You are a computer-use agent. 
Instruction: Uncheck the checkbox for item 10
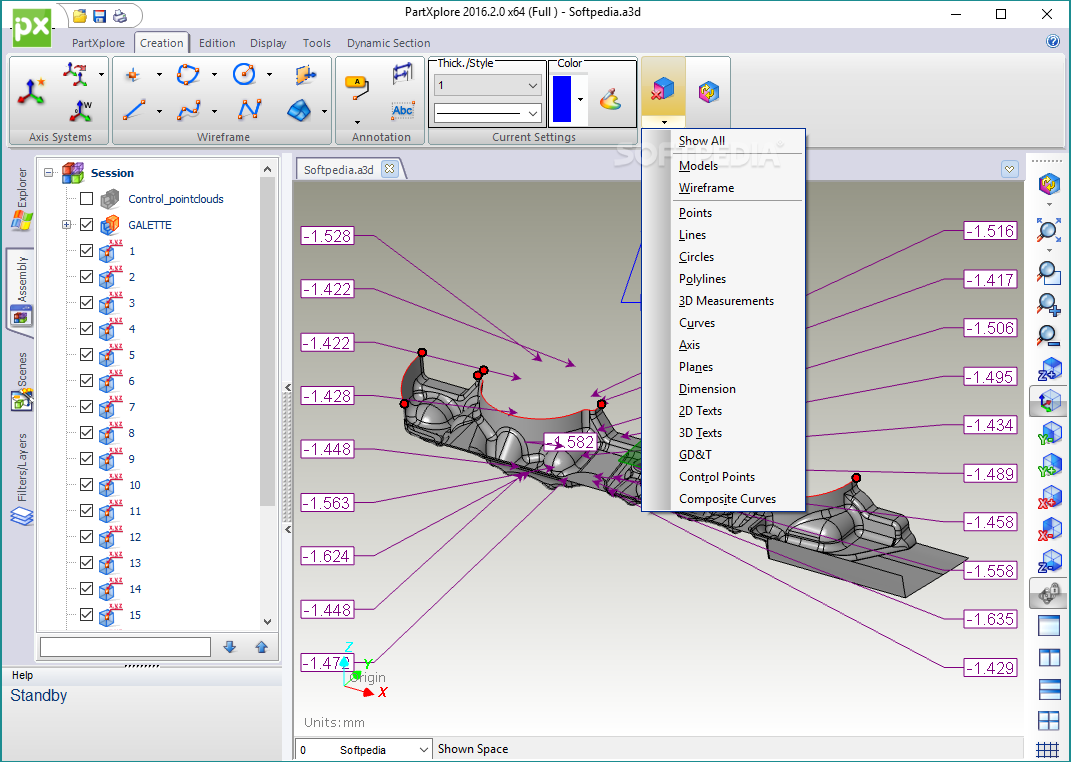(86, 484)
